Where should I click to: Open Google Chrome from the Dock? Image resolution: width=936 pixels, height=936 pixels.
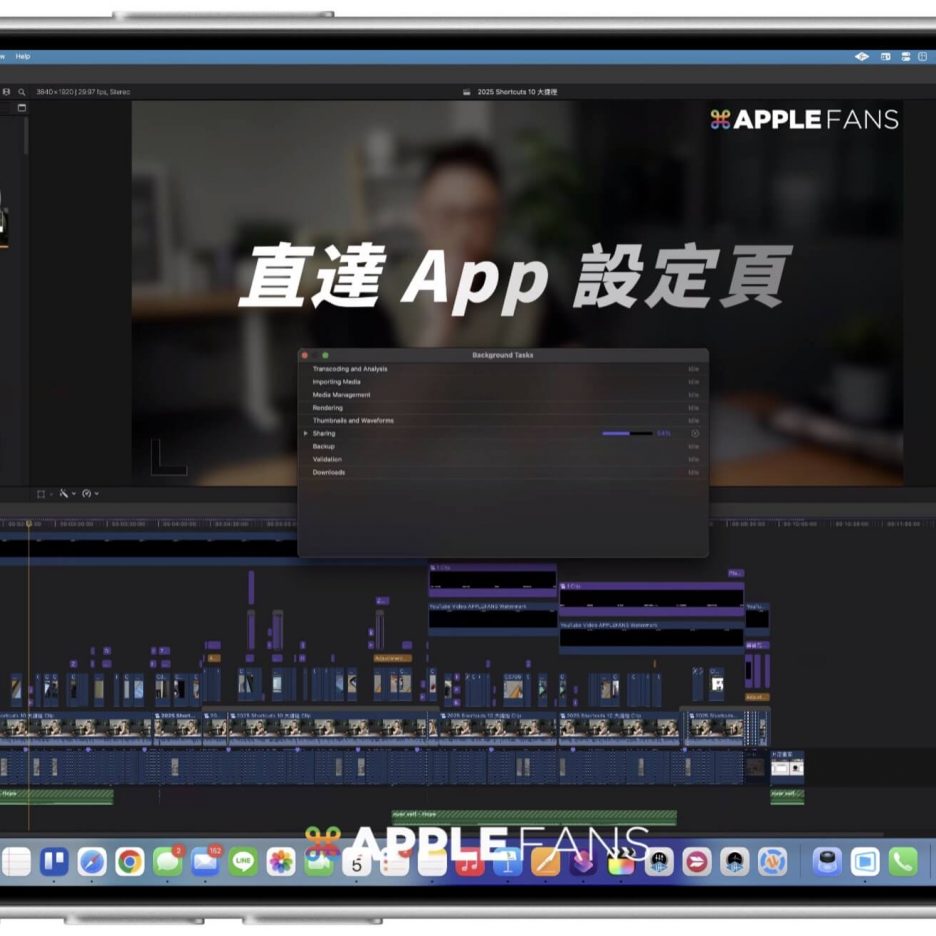click(129, 861)
